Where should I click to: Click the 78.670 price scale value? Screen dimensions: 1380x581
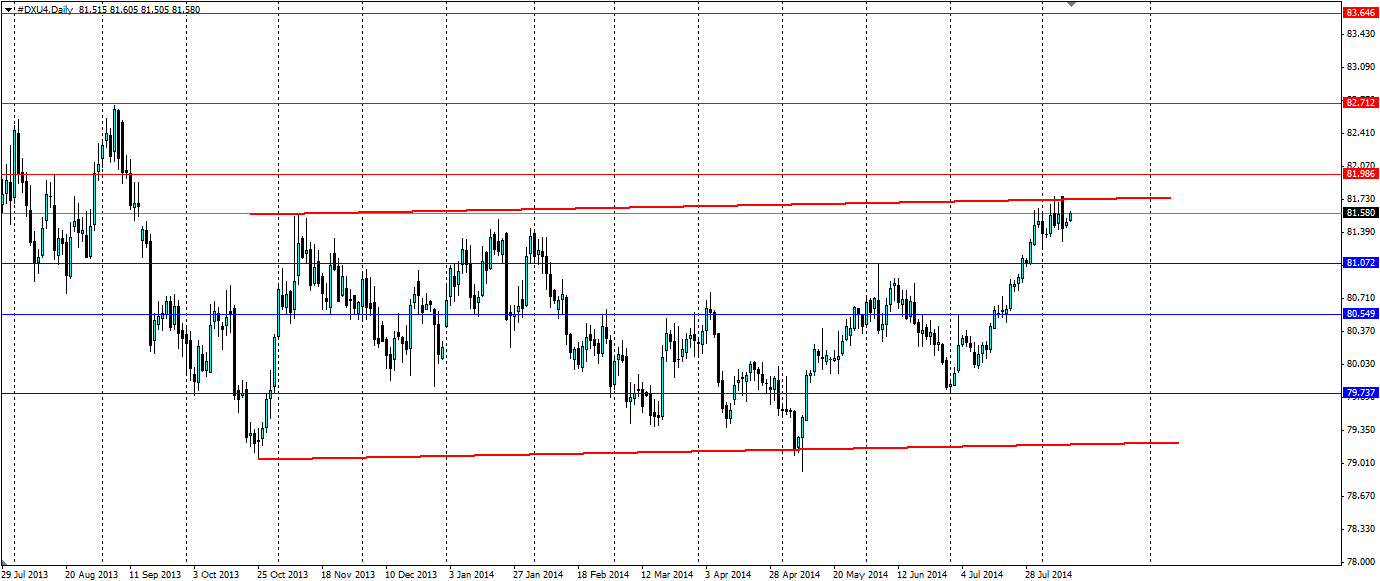click(x=1360, y=496)
